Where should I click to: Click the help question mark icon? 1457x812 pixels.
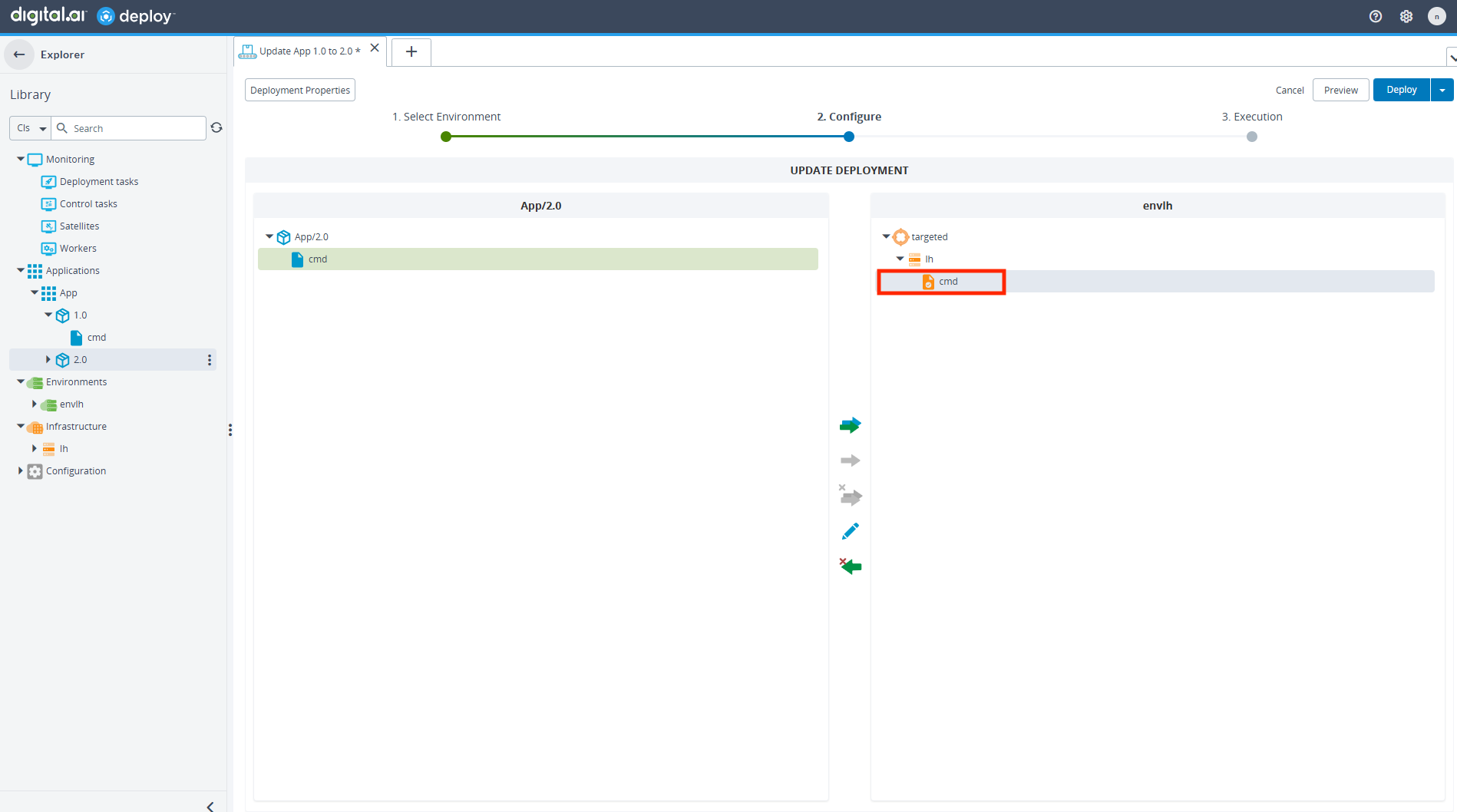coord(1376,16)
